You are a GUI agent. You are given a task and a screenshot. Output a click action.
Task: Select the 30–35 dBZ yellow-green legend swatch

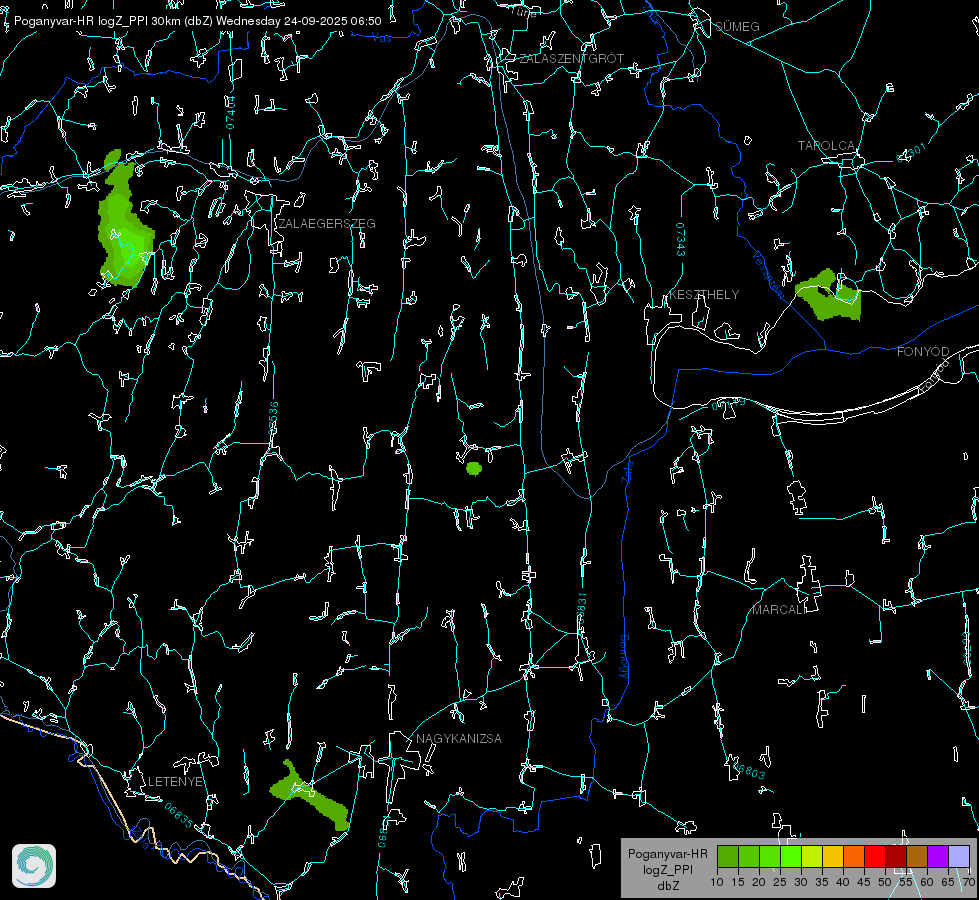(812, 857)
